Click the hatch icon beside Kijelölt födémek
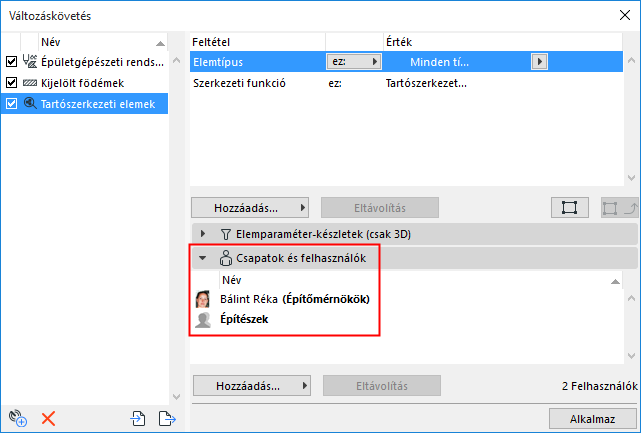Viewport: 641px width, 433px height. pos(30,83)
